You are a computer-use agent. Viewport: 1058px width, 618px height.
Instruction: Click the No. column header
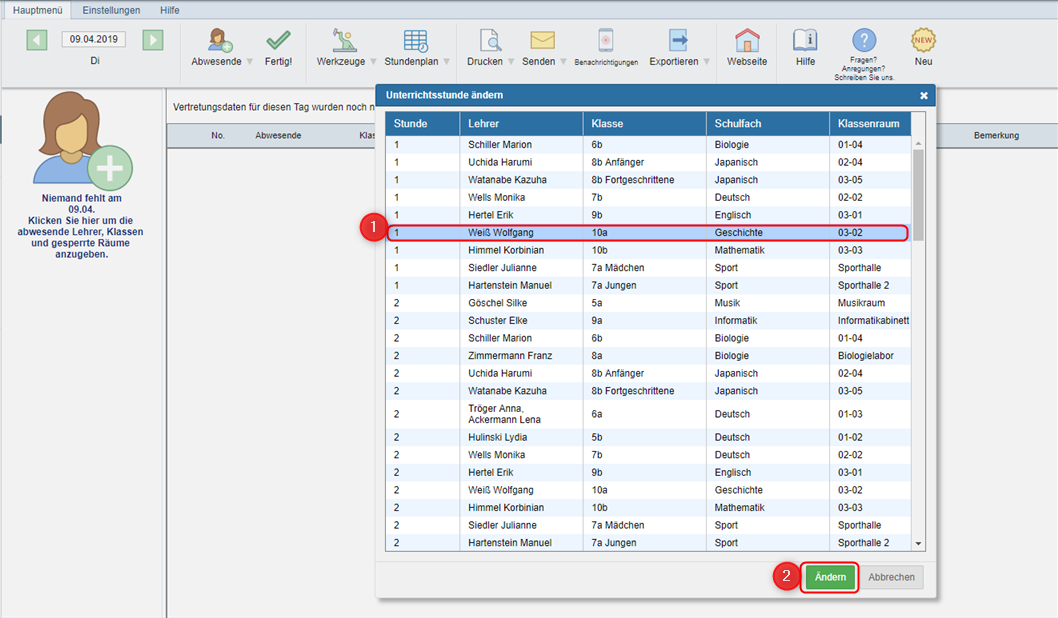(x=218, y=136)
